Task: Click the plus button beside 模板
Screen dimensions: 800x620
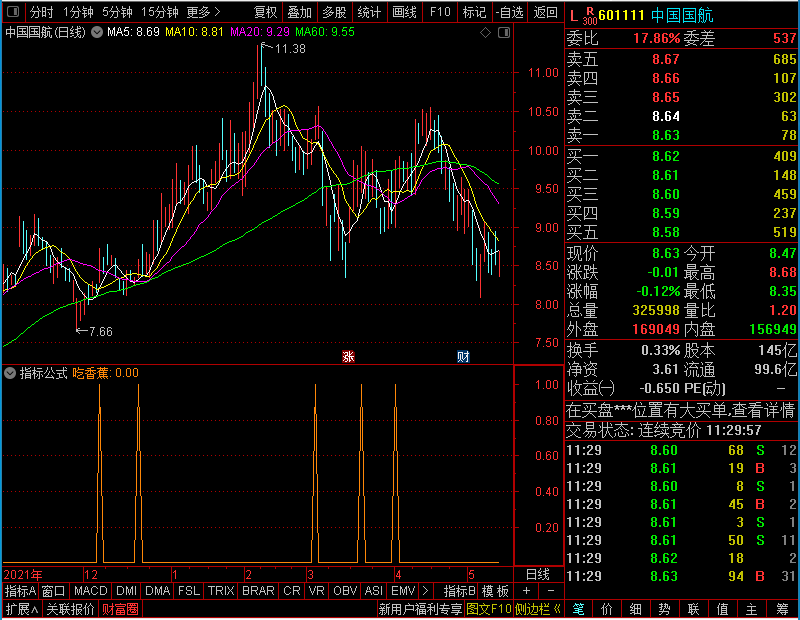Action: (x=527, y=591)
